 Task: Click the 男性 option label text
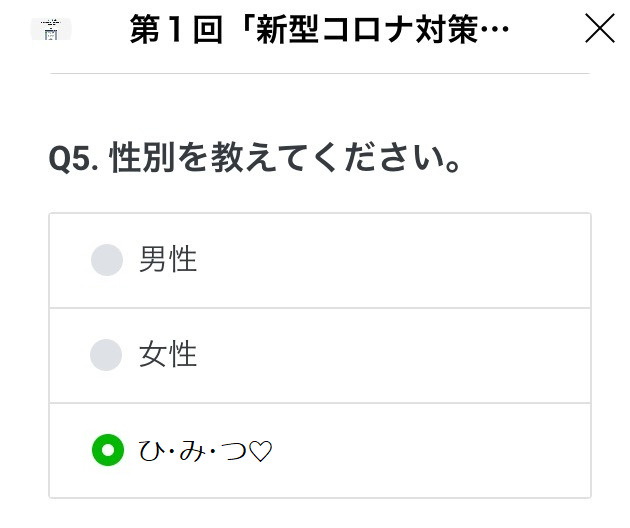click(x=168, y=260)
